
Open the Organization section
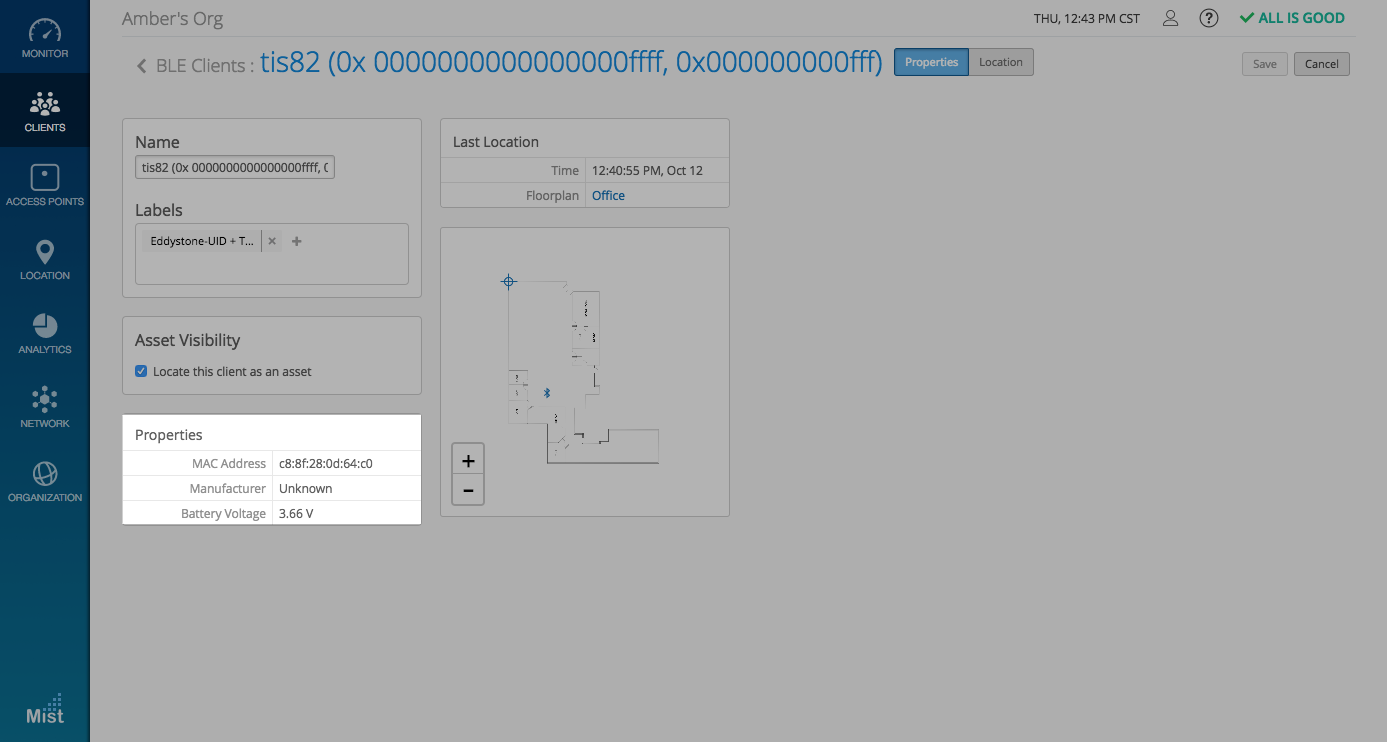click(45, 481)
